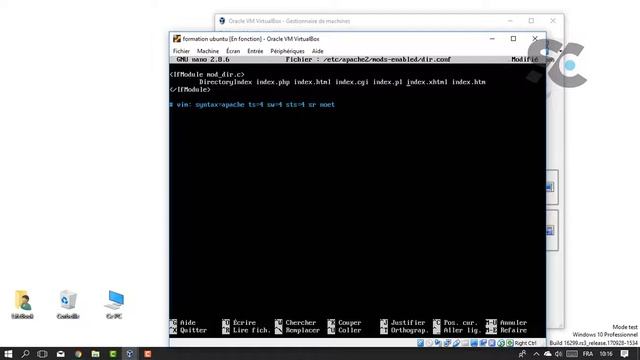Screen dimensions: 640x360
Task: Open the Action Center notifications icon
Action: [624, 354]
